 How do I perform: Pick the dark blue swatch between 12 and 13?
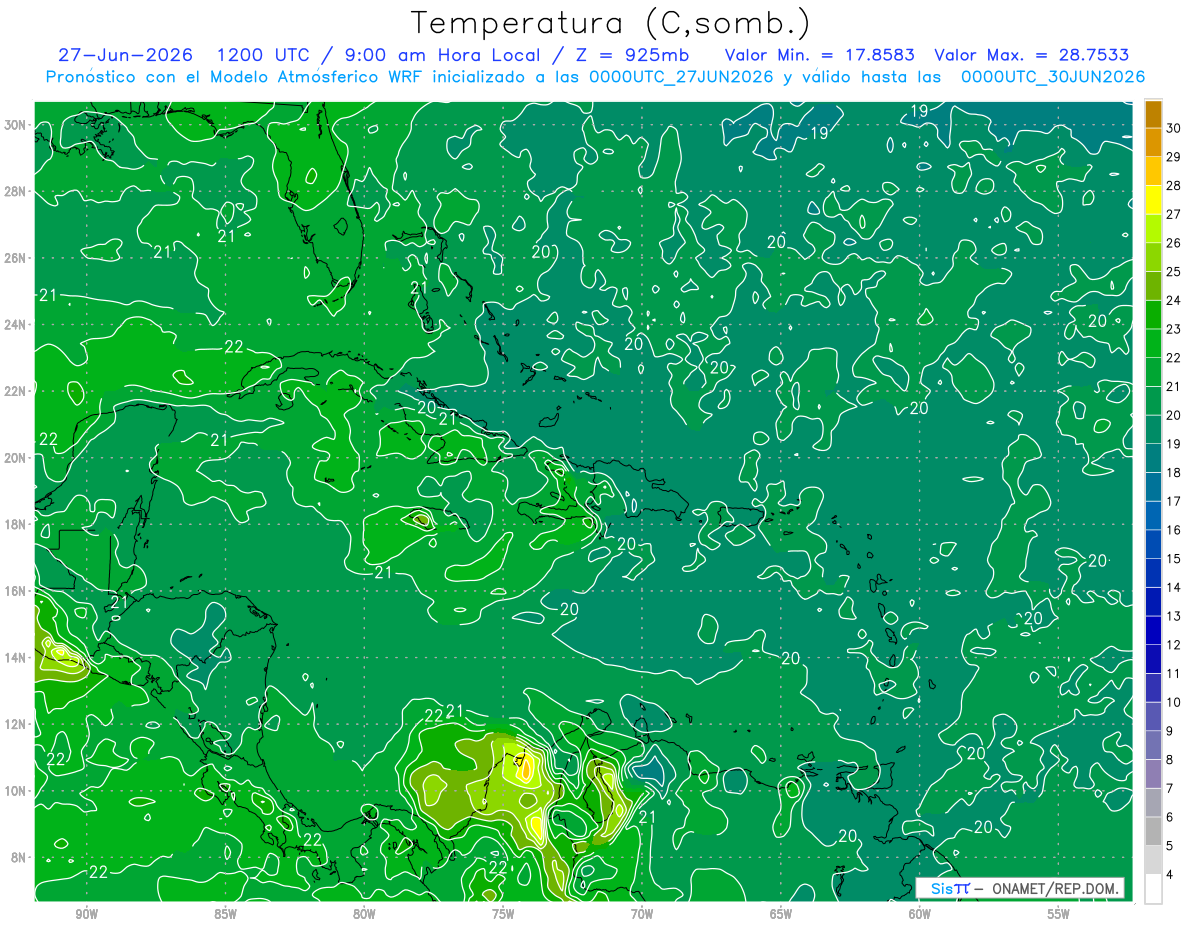[x=1153, y=630]
